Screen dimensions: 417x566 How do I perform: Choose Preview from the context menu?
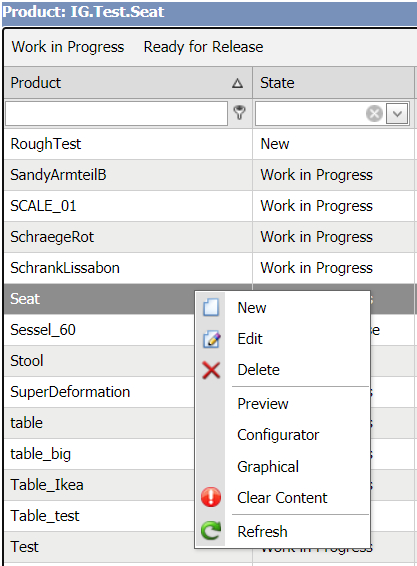coord(263,404)
